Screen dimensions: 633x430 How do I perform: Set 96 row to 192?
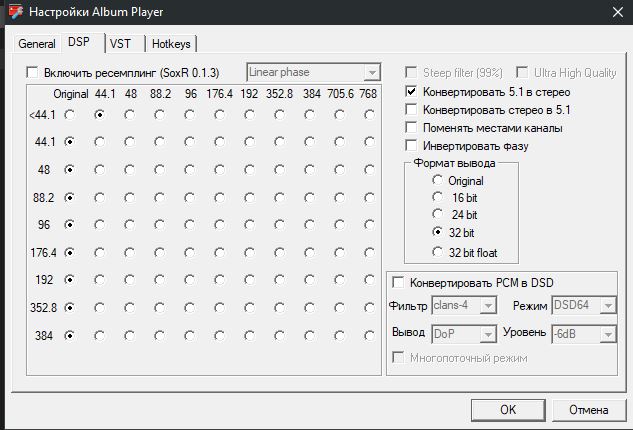[249, 224]
